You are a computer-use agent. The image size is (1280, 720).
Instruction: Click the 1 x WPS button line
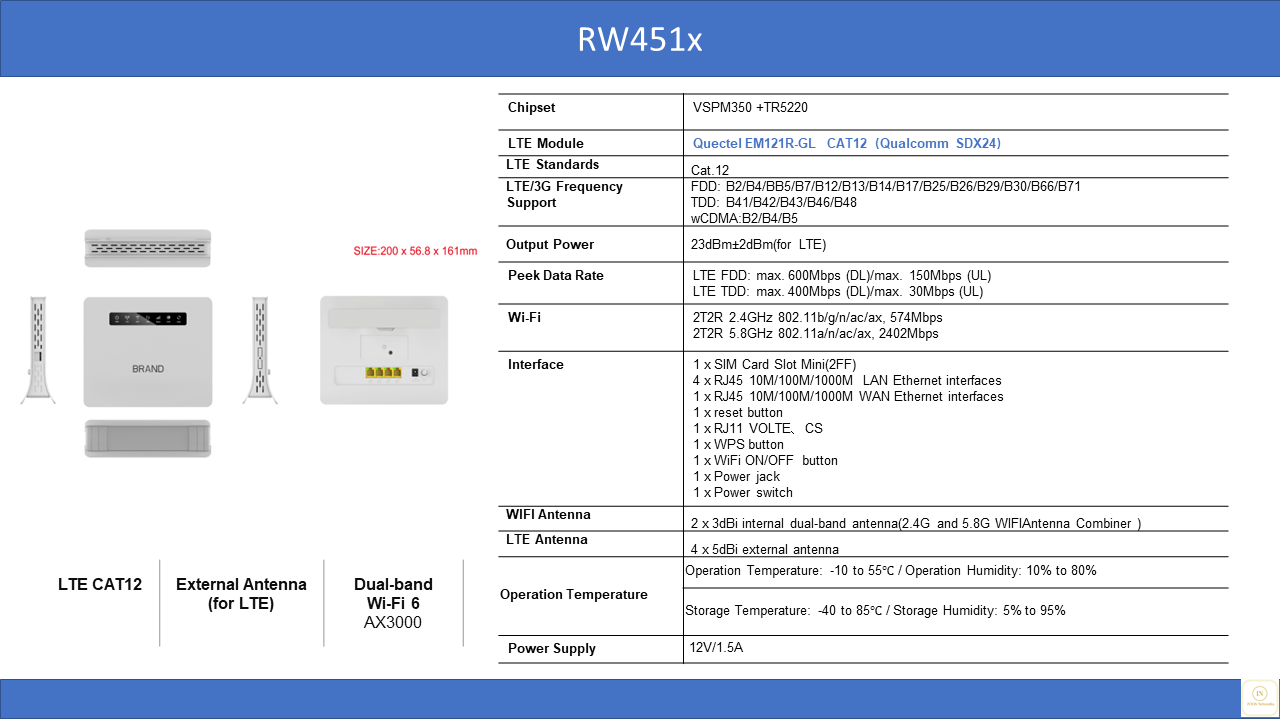(739, 444)
